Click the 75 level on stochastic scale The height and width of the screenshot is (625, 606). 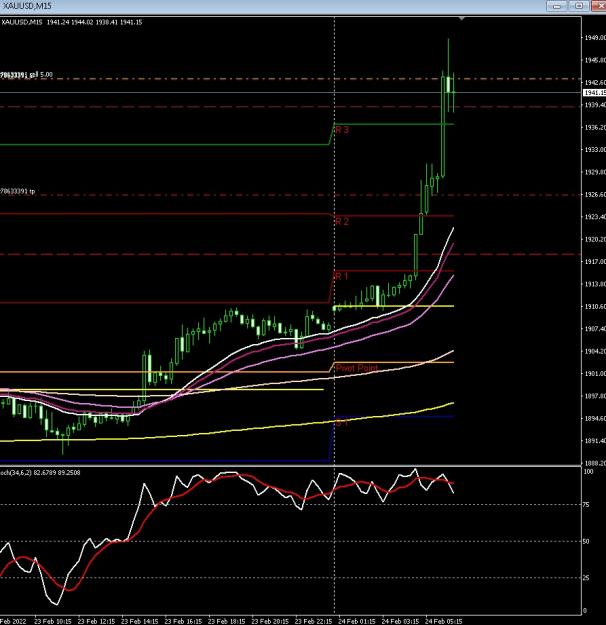(586, 505)
